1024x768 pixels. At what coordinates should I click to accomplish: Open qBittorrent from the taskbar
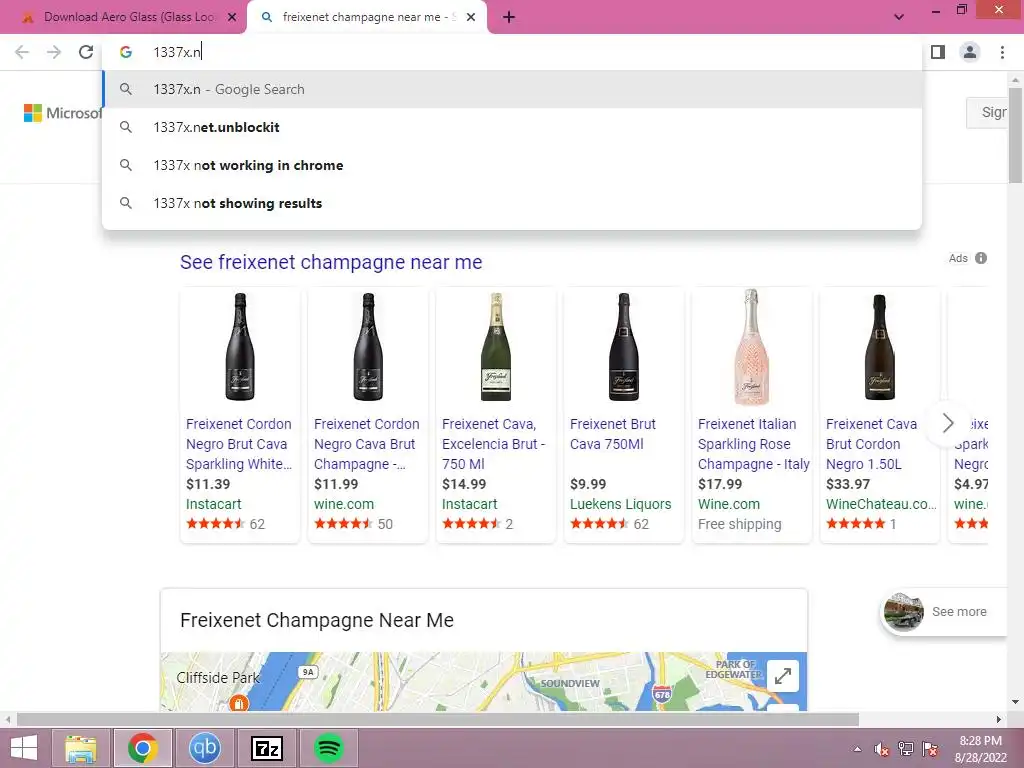[x=204, y=748]
